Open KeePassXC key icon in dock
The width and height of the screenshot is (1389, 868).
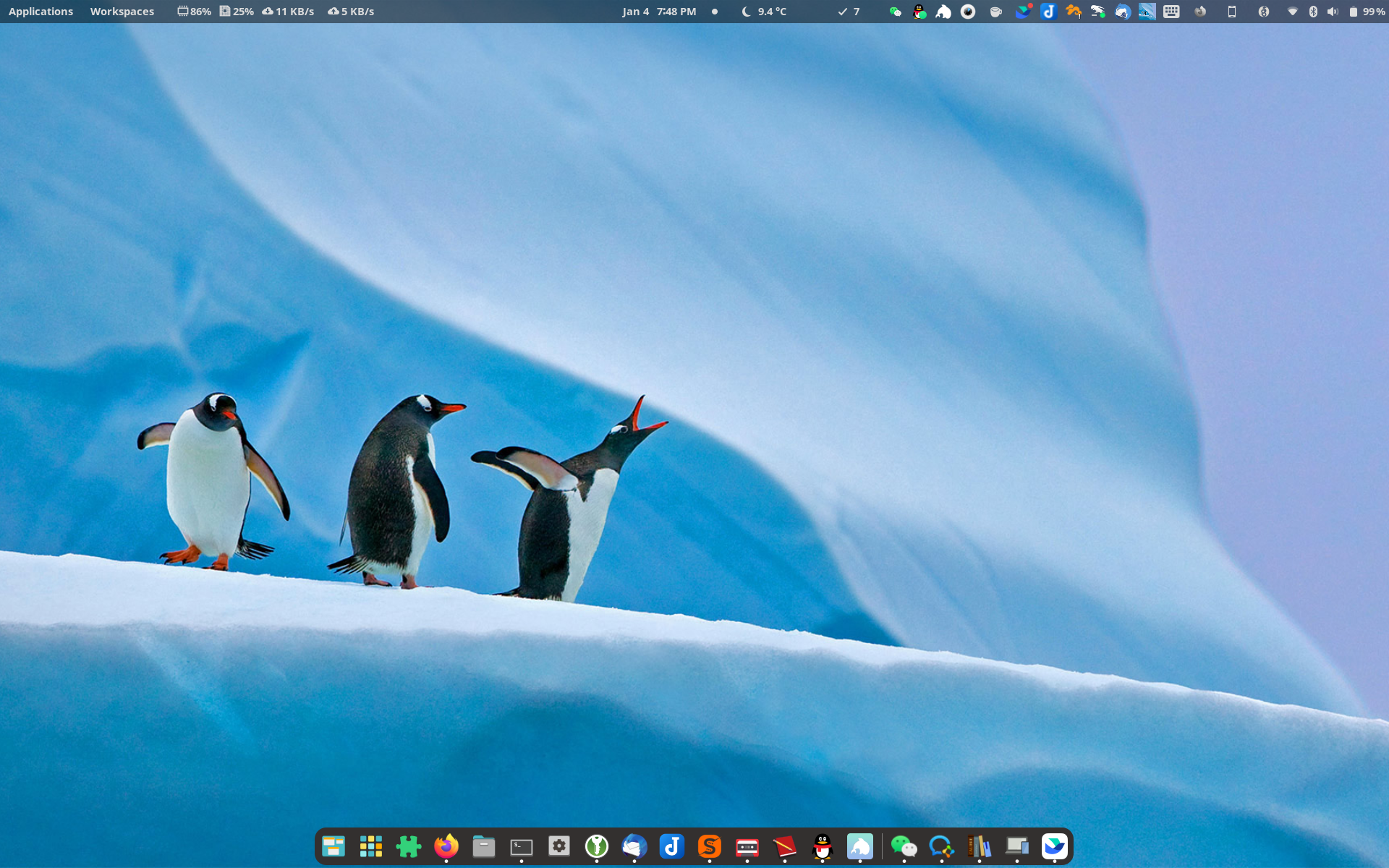point(597,846)
